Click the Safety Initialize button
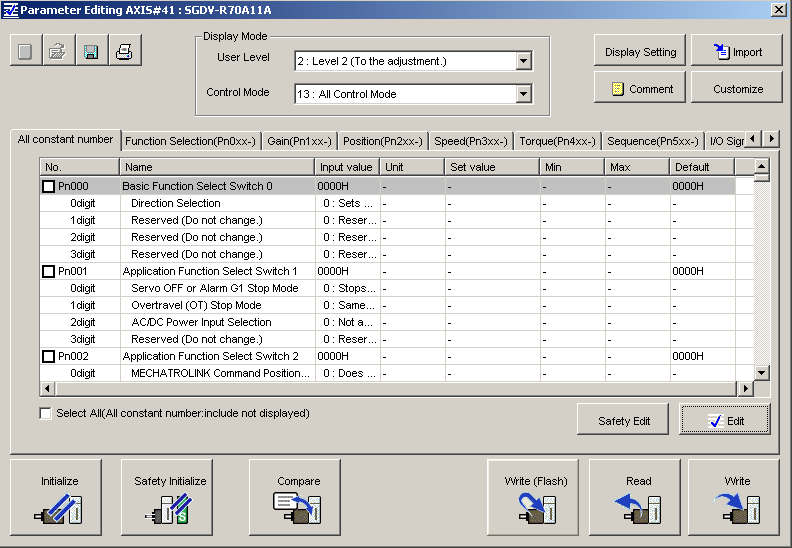Viewport: 792px width, 548px height. [167, 497]
